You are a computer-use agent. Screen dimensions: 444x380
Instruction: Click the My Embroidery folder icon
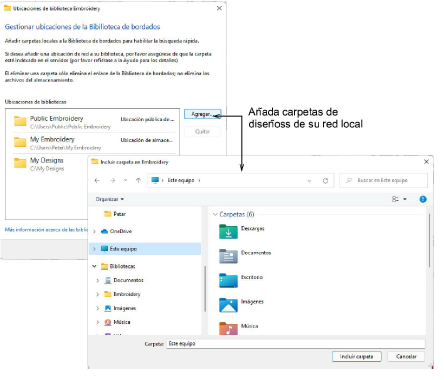20,142
